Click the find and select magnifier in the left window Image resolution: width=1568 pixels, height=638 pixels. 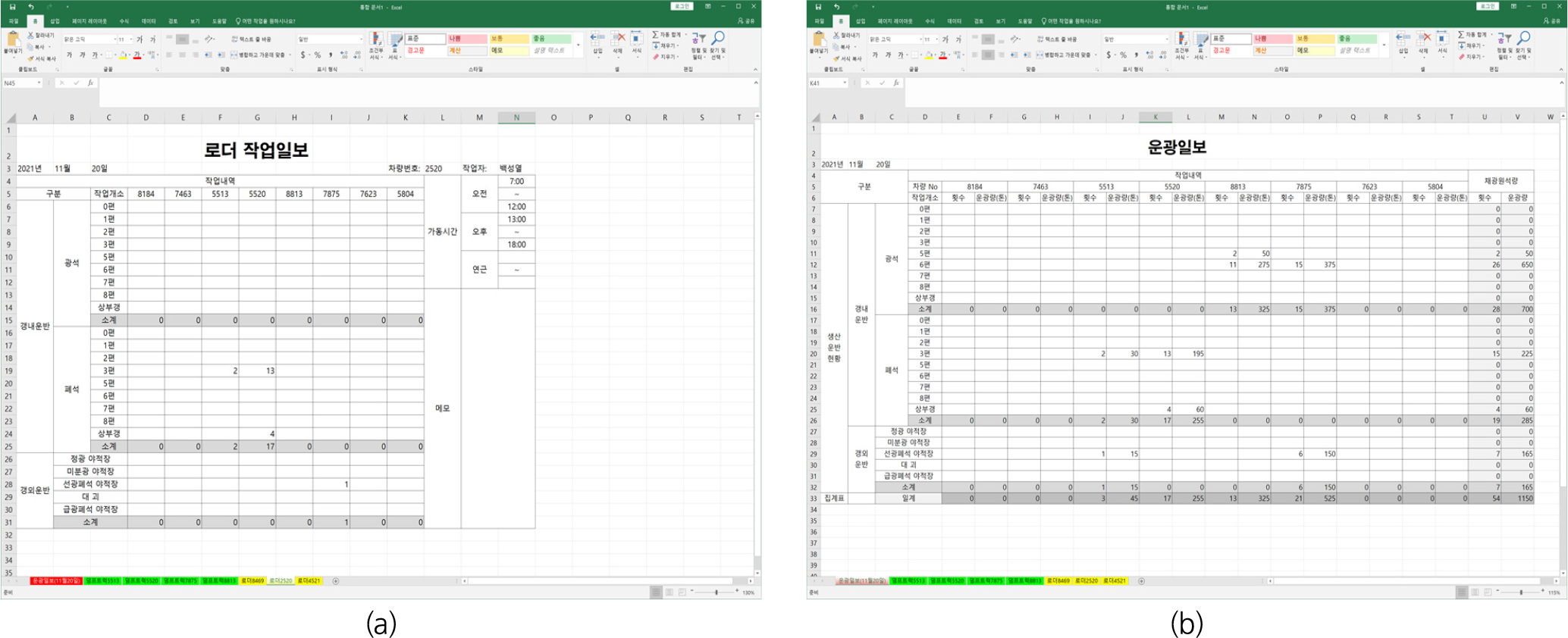pyautogui.click(x=717, y=39)
